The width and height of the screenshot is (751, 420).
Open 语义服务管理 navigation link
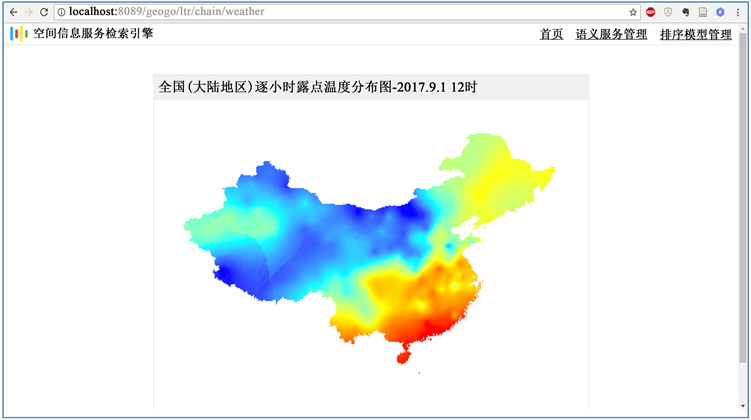click(x=611, y=34)
